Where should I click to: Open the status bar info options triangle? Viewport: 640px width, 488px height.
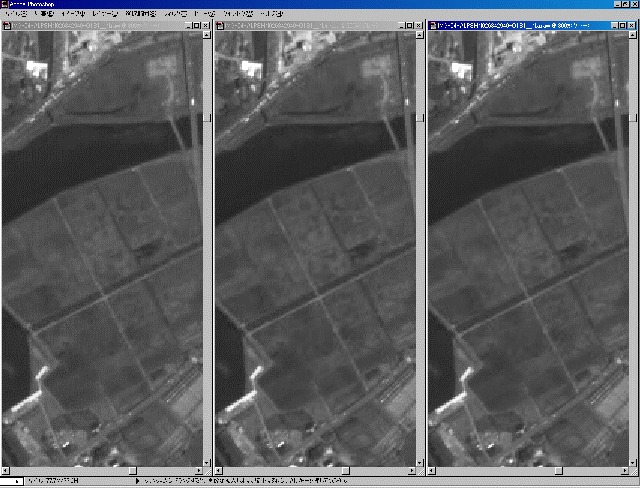[138, 481]
